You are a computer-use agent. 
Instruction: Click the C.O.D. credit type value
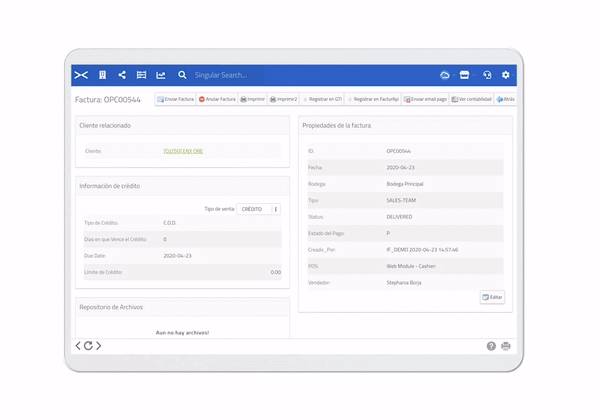coord(170,223)
